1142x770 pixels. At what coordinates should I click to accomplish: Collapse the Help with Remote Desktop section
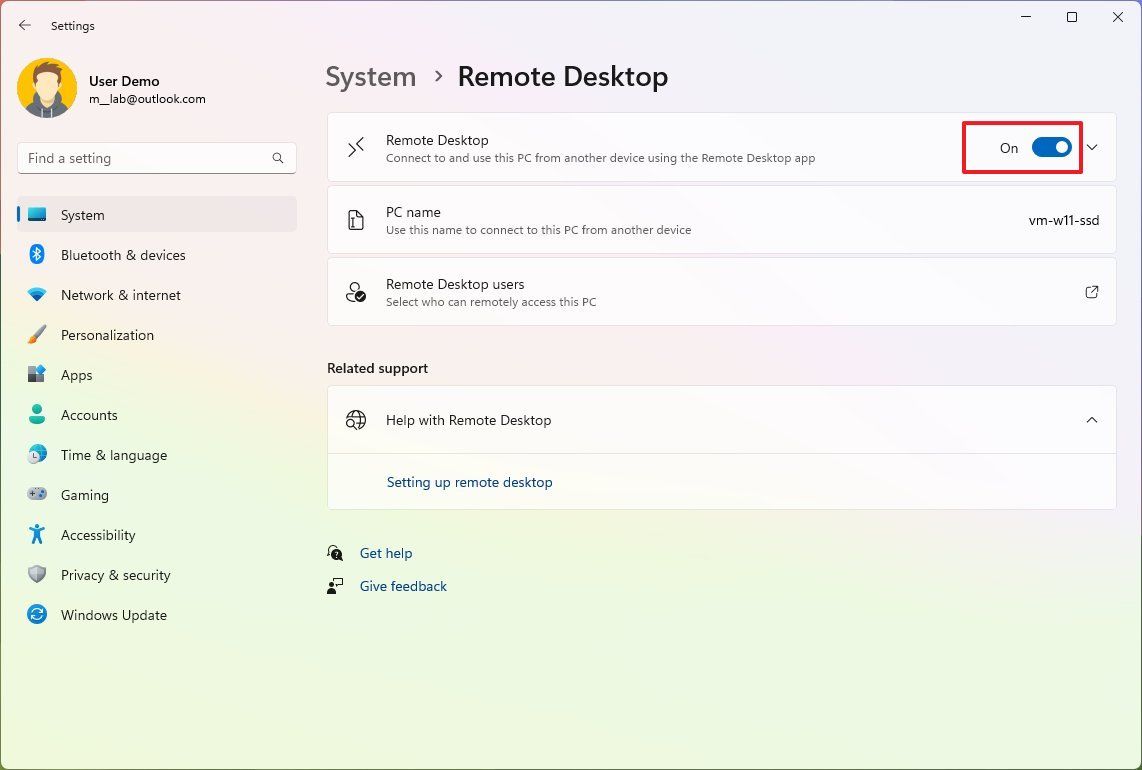pyautogui.click(x=1092, y=420)
